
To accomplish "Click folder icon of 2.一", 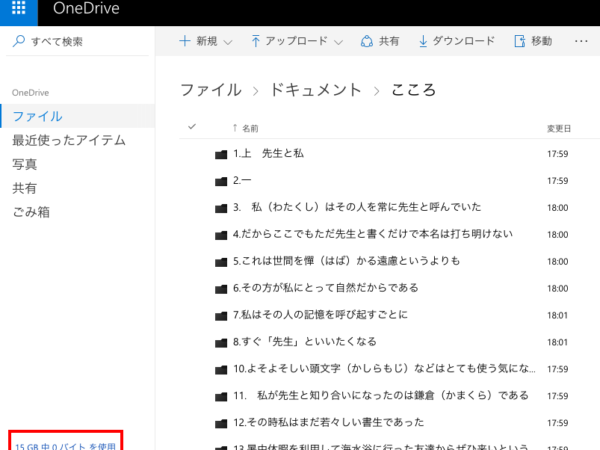I will [221, 181].
